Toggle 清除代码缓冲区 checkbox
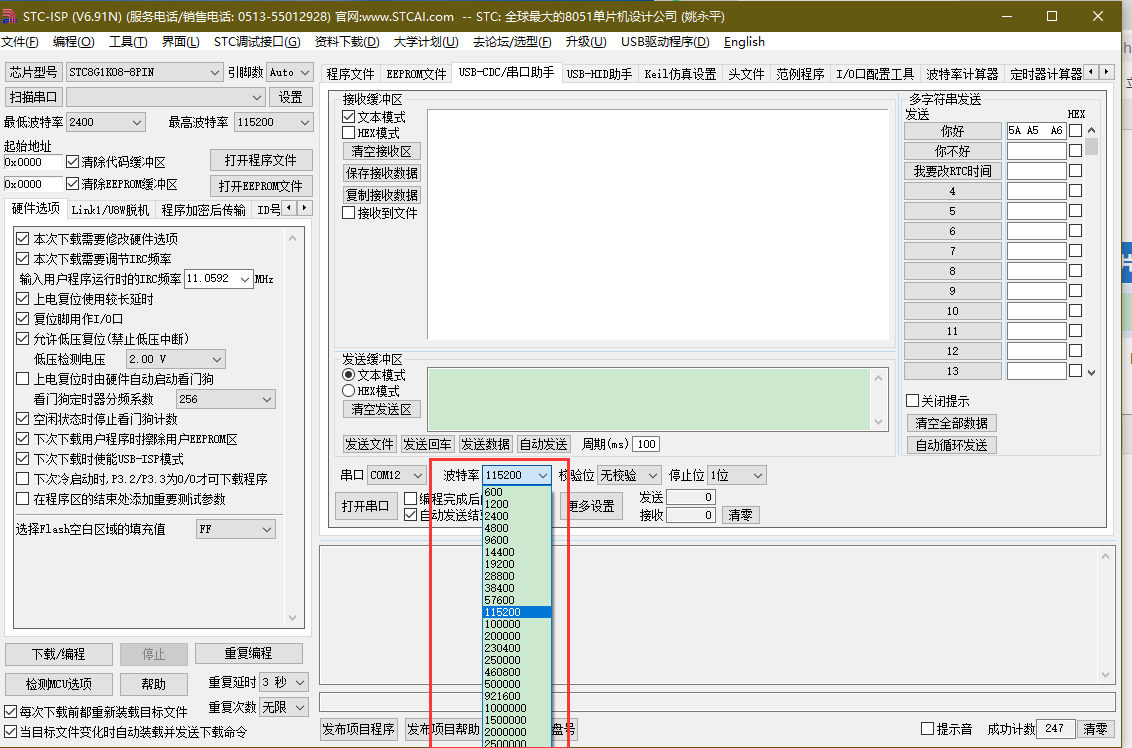Viewport: 1132px width, 748px height. 72,162
